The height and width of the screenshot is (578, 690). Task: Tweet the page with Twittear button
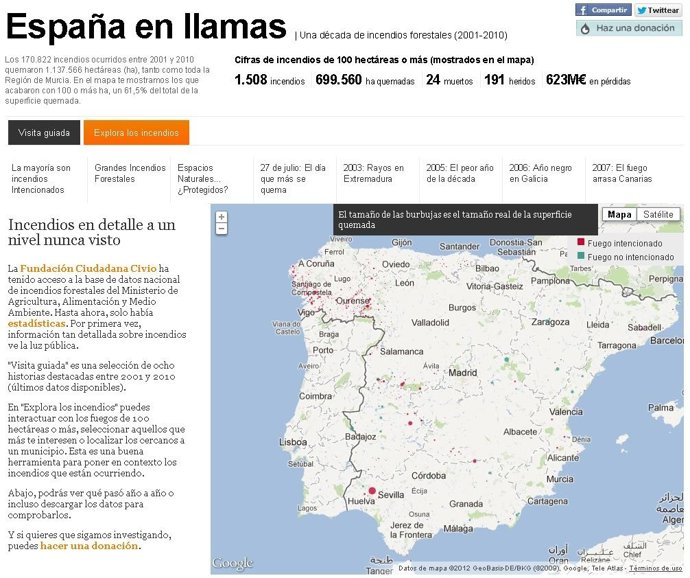[x=658, y=10]
